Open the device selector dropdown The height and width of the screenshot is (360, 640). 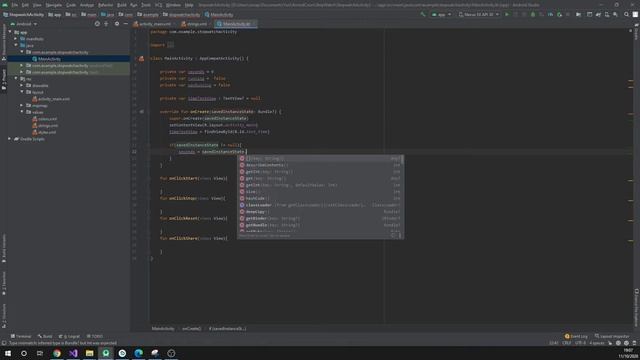[478, 14]
